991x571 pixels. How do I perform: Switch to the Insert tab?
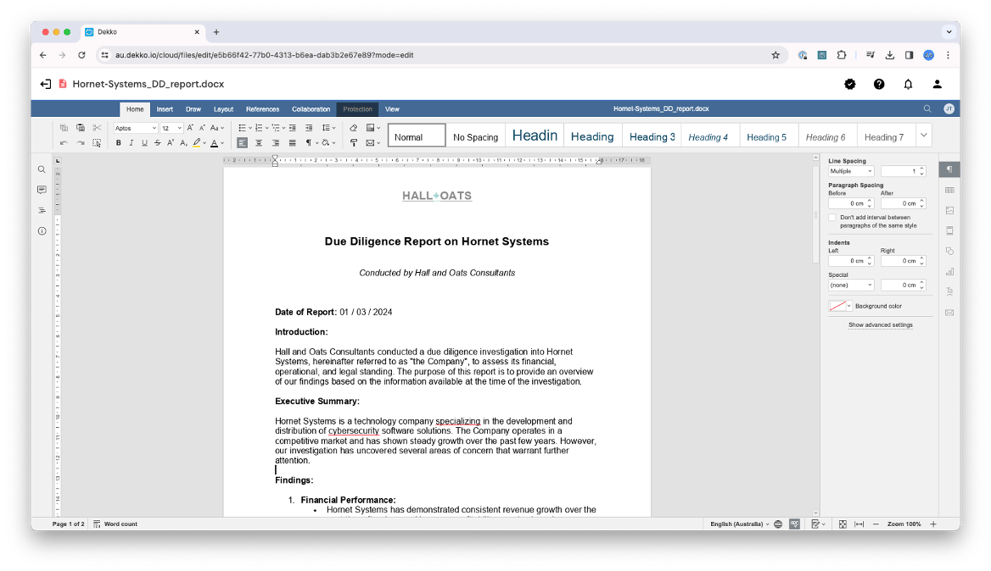[x=164, y=109]
